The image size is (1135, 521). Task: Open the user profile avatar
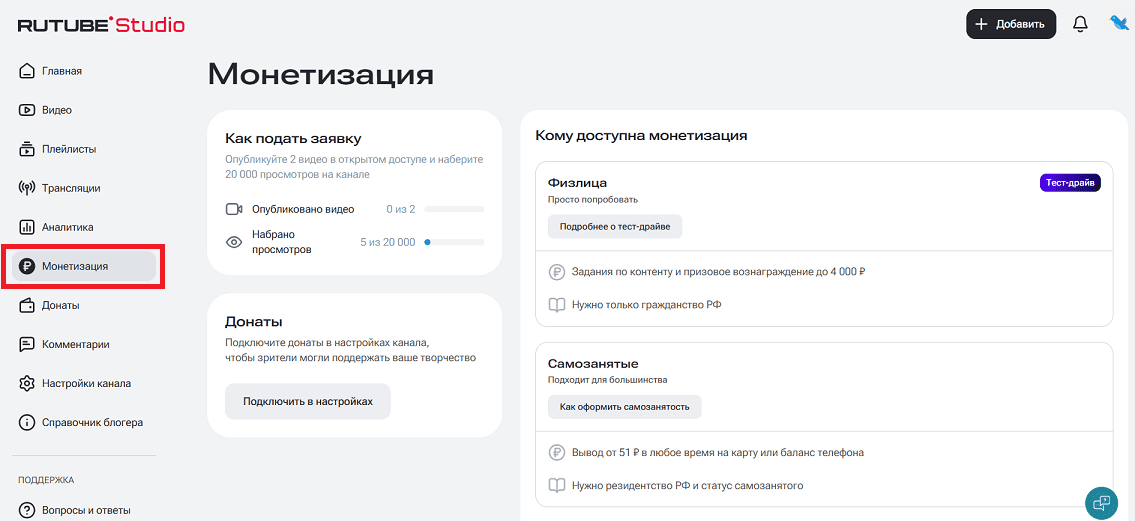1119,23
